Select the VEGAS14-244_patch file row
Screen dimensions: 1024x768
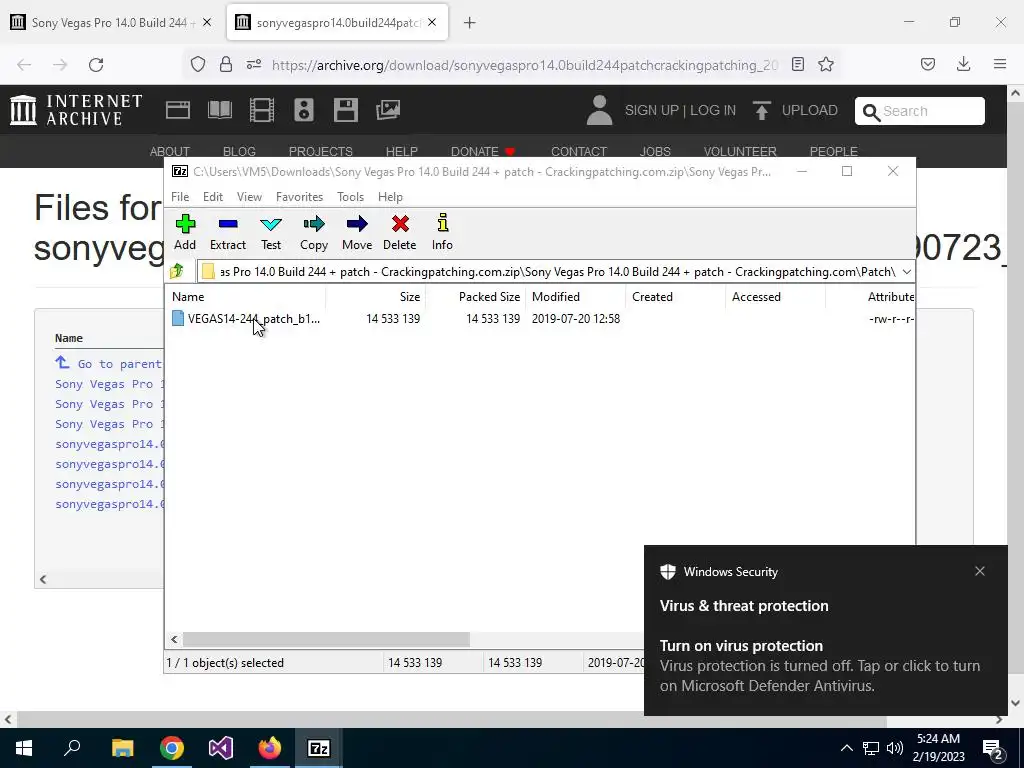(541, 319)
